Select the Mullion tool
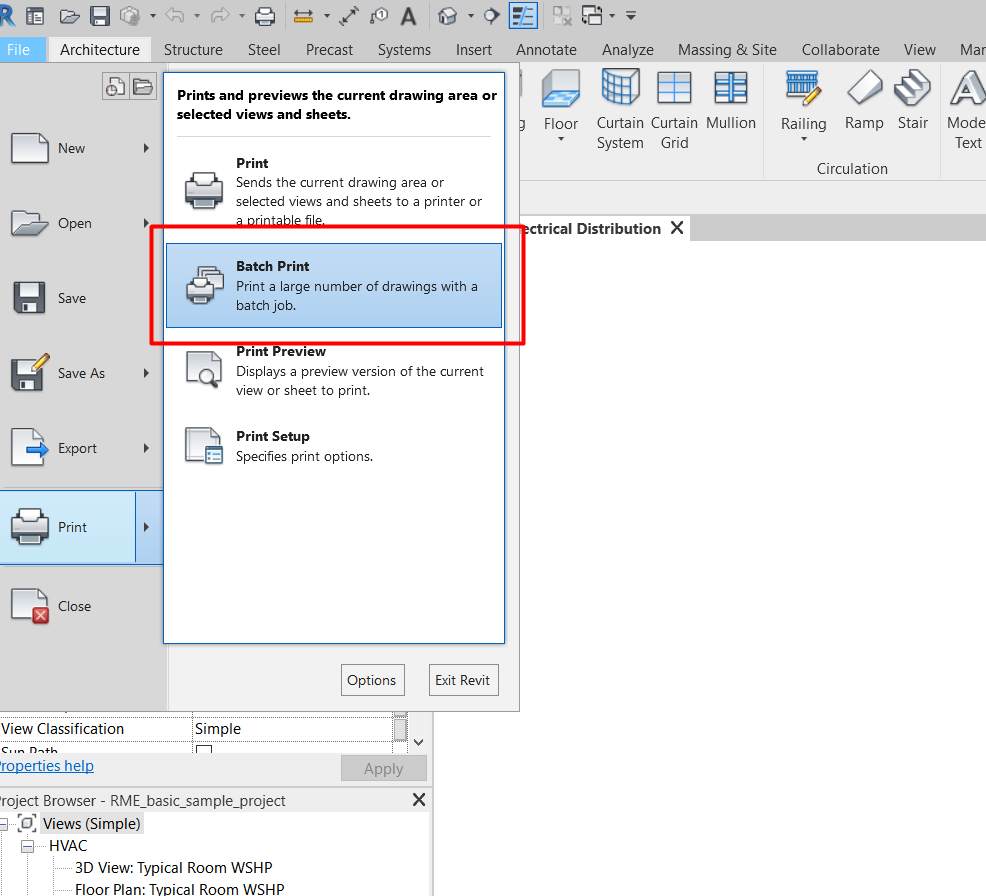This screenshot has height=896, width=986. [x=731, y=100]
